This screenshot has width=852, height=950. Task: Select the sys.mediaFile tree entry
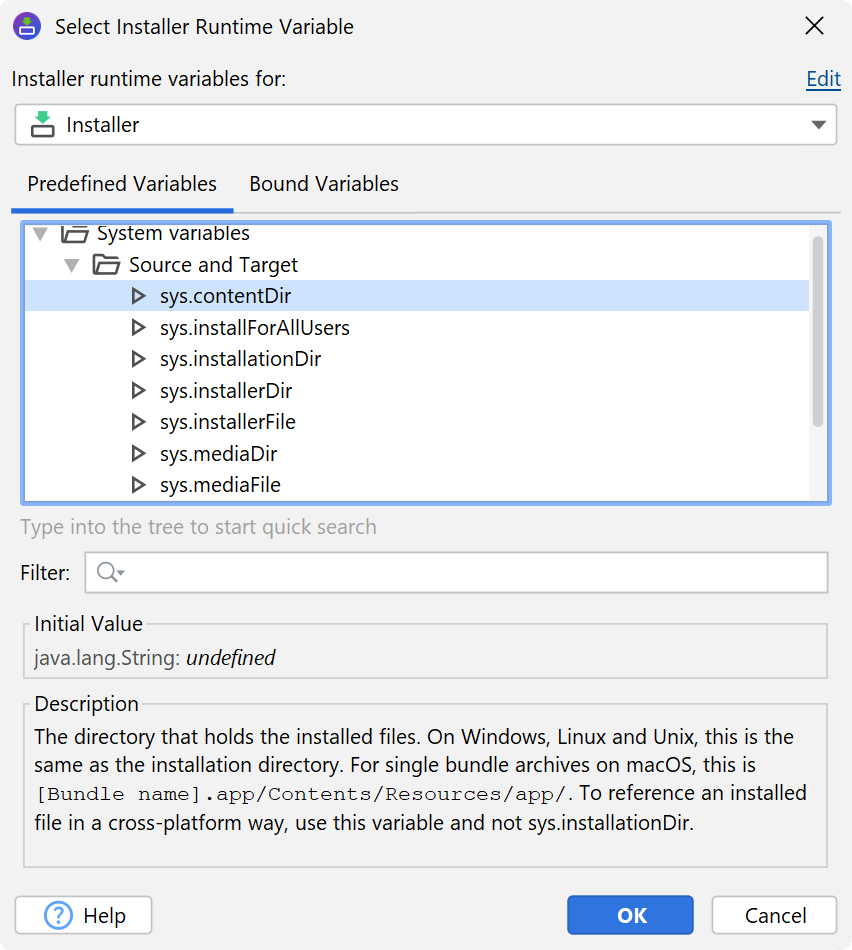click(220, 485)
